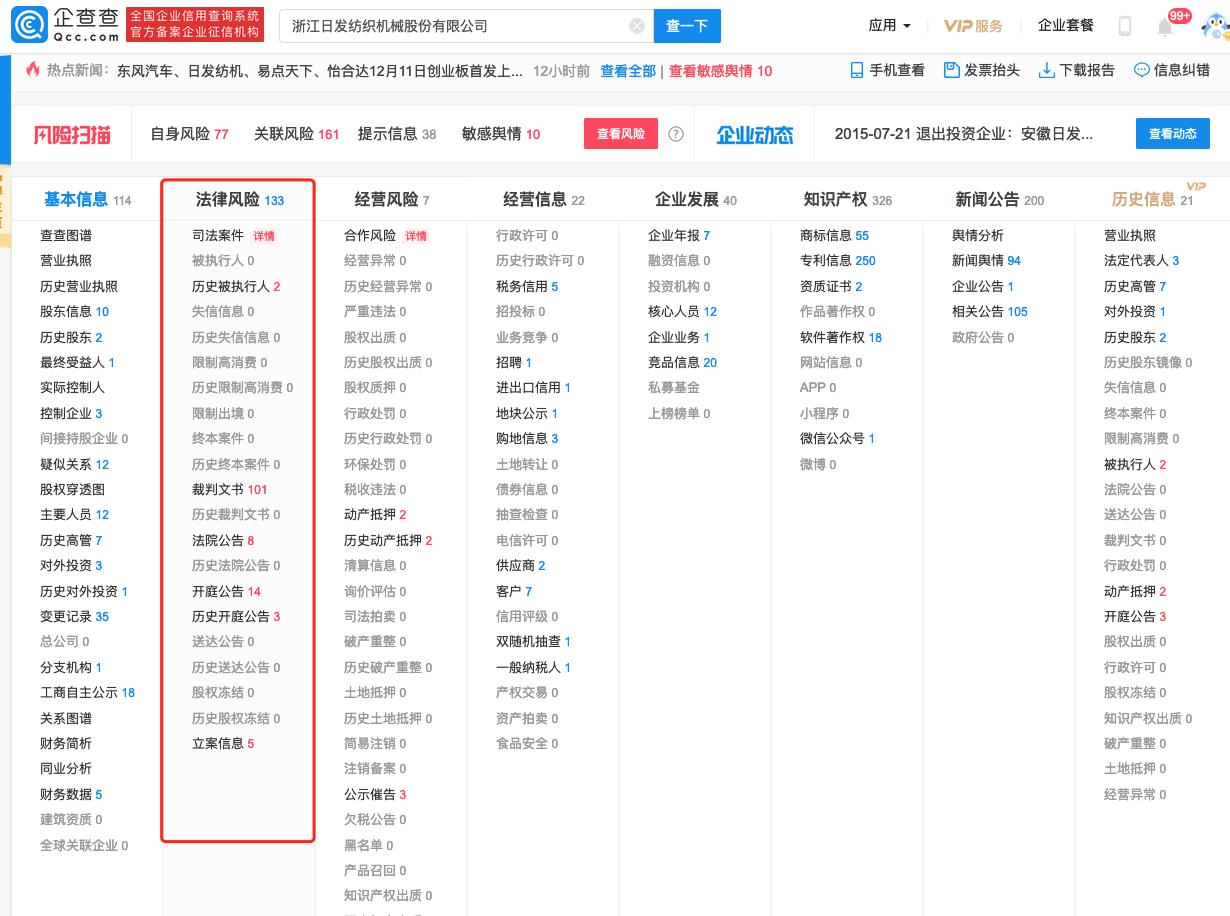Click the company name search input field
This screenshot has height=916, width=1230.
[450, 25]
